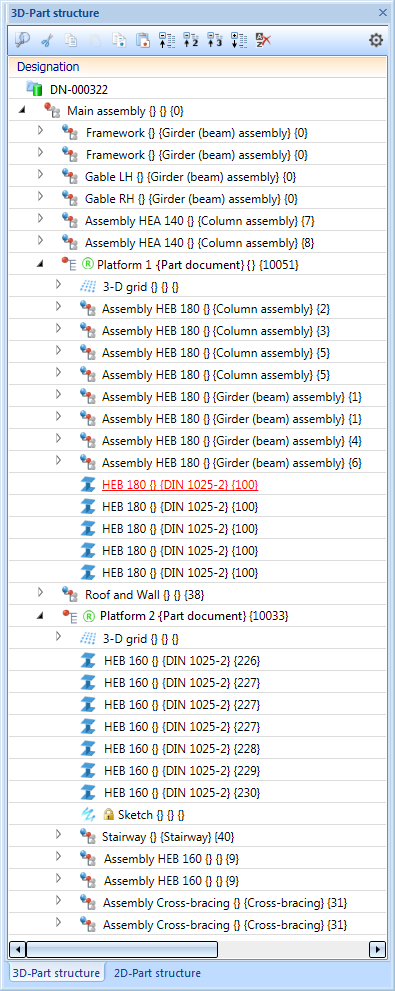Click the scissors cut icon

(x=46, y=40)
